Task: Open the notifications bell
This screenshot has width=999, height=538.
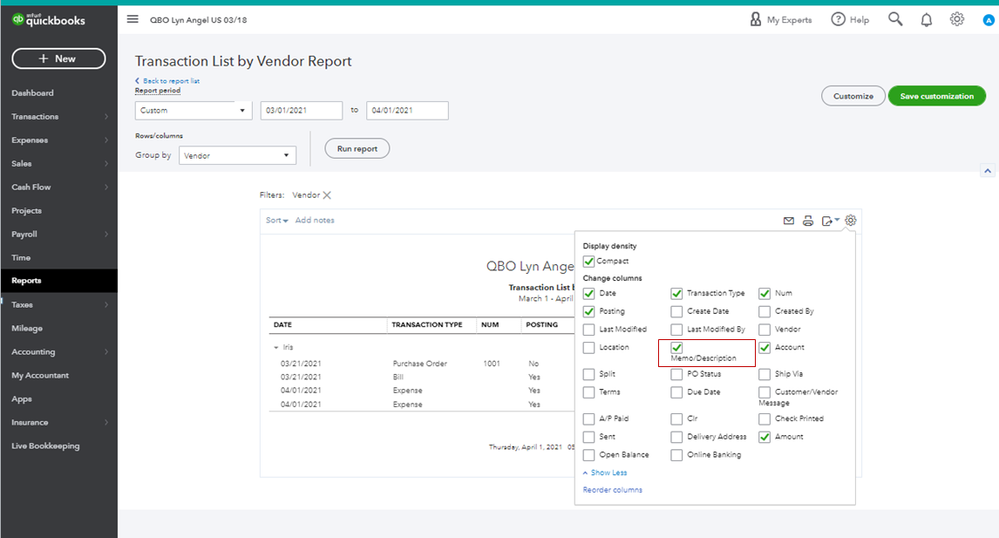Action: [926, 20]
